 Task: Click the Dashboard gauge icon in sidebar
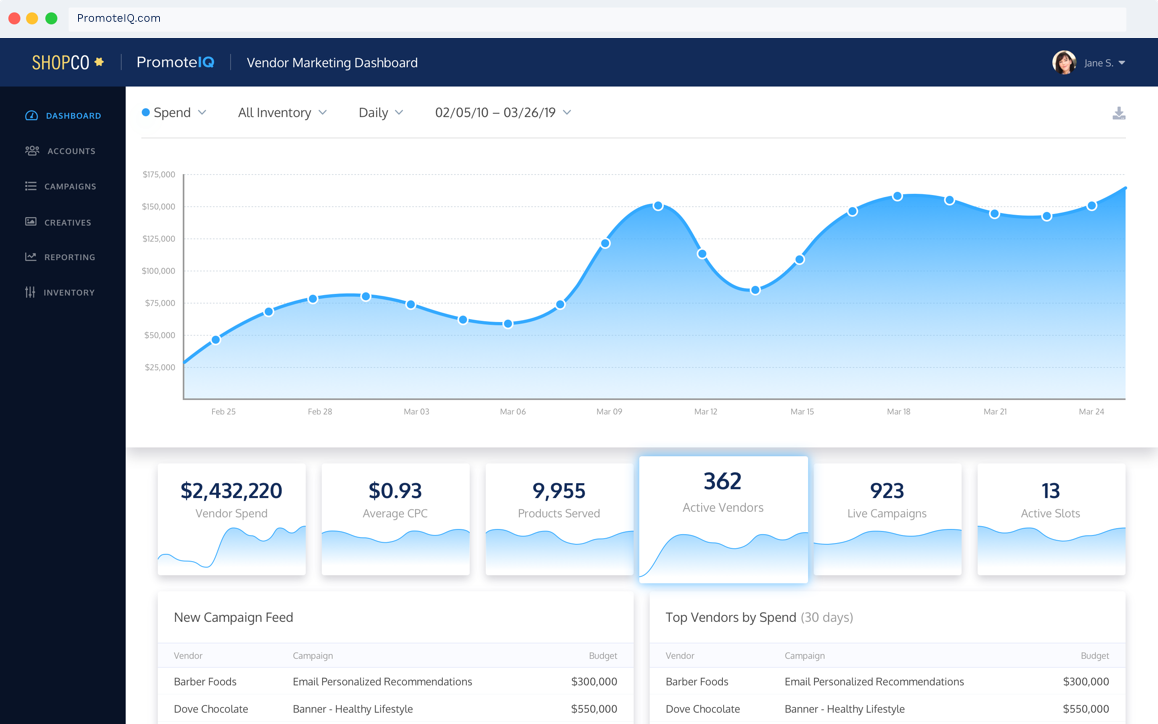[31, 116]
